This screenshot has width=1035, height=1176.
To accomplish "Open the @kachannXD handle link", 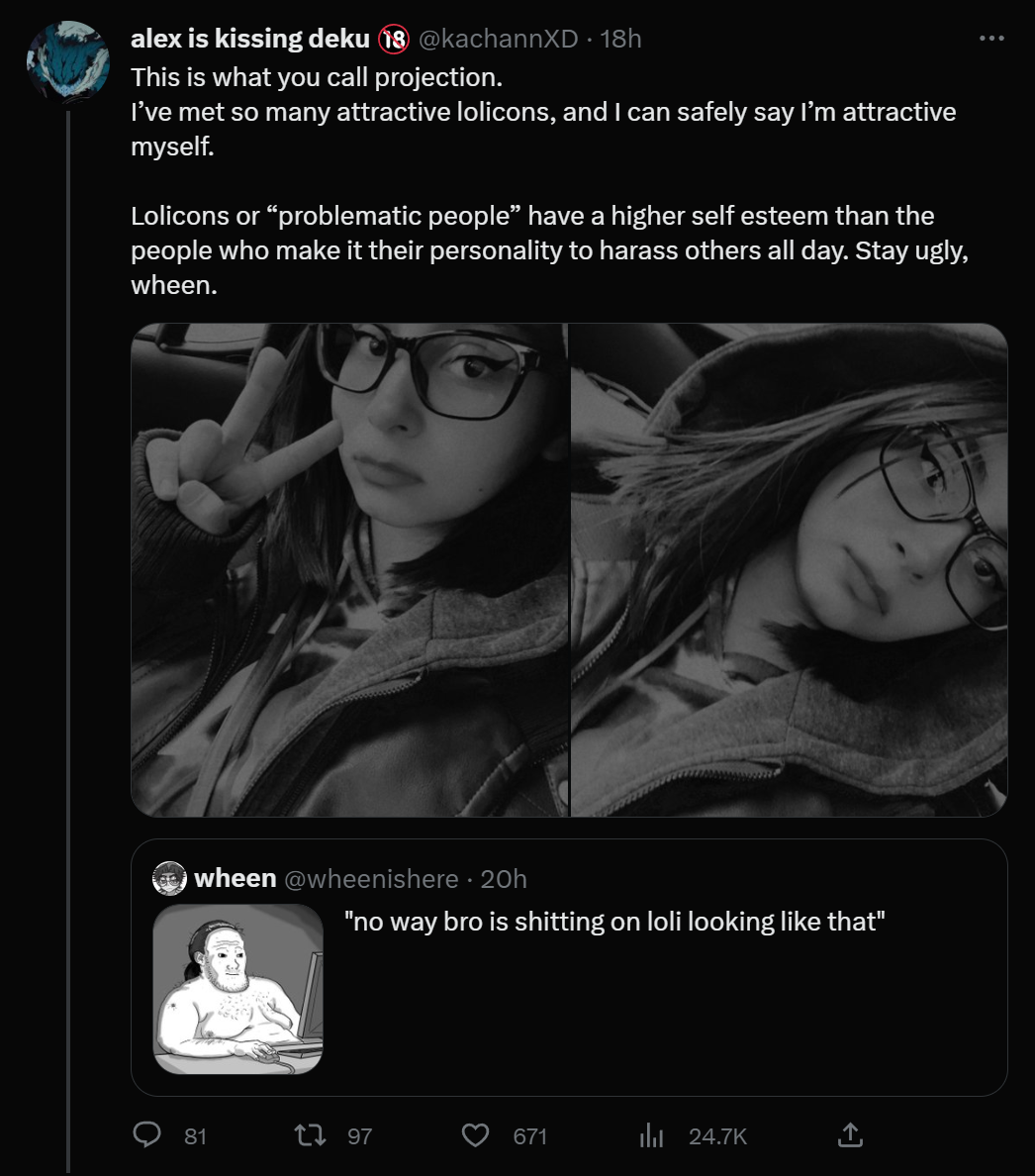I will pos(498,39).
